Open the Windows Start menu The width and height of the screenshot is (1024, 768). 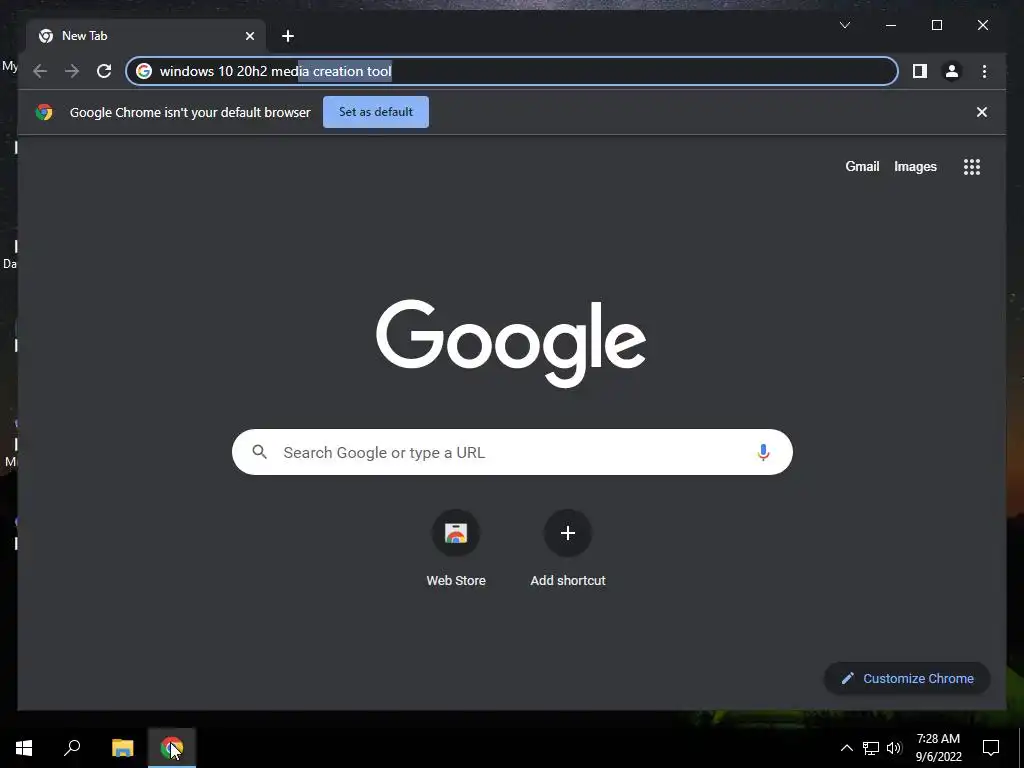[x=24, y=748]
